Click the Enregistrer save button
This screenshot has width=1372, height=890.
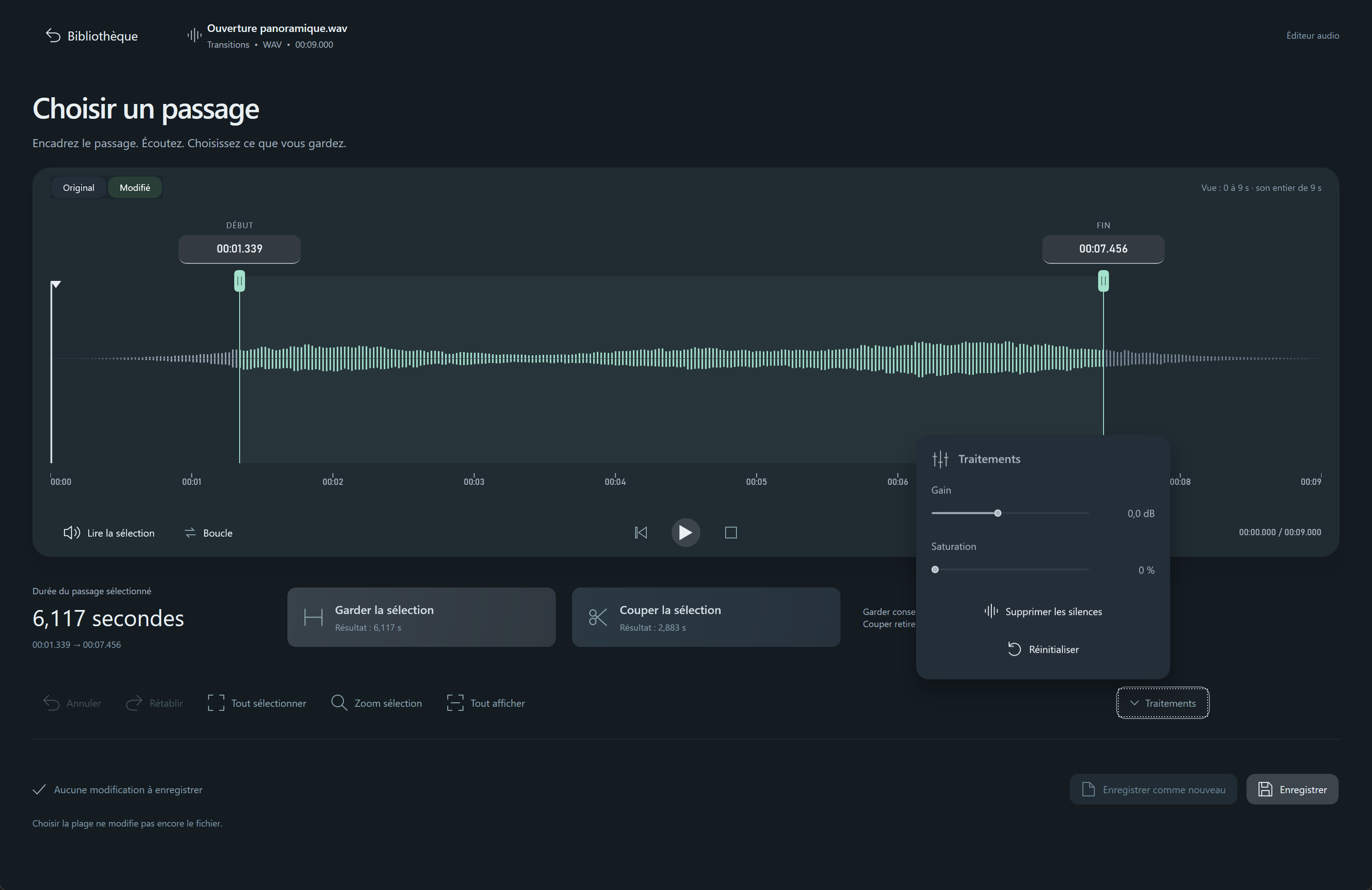click(1292, 790)
